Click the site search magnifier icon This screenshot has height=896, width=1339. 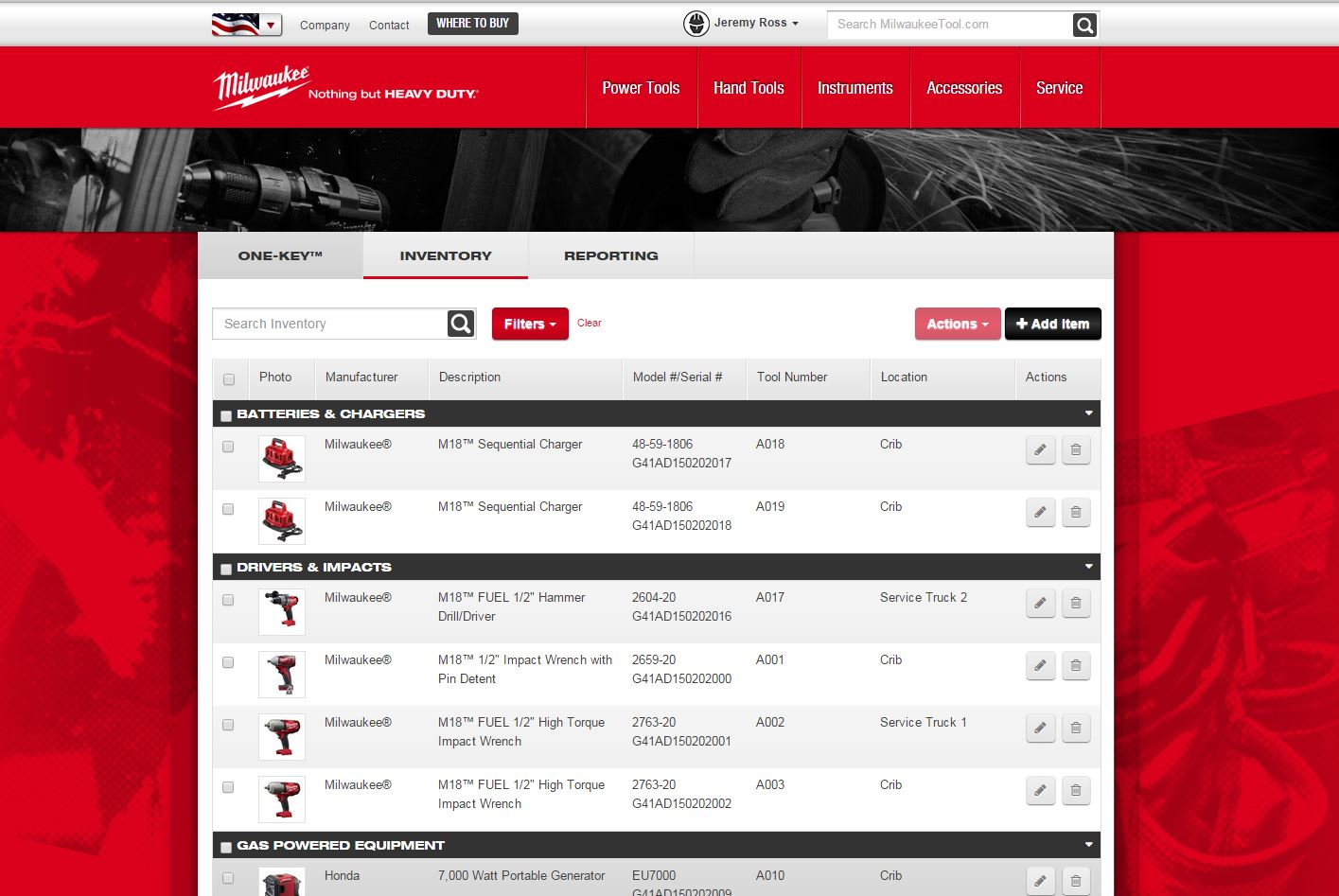pos(1084,26)
